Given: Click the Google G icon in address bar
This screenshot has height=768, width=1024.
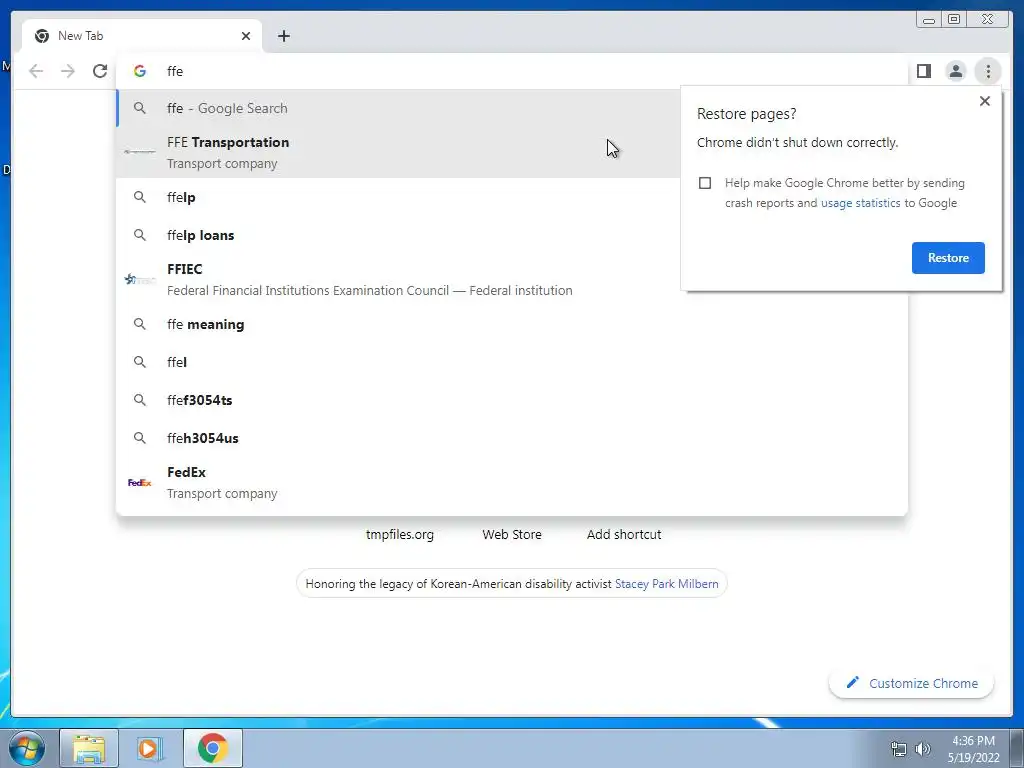Looking at the screenshot, I should coord(140,71).
